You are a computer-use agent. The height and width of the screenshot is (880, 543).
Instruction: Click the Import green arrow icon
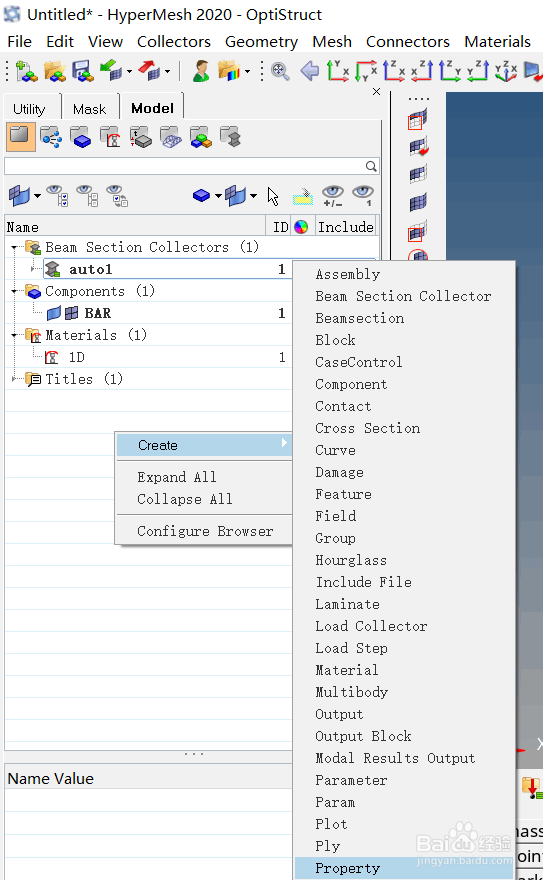pos(111,71)
